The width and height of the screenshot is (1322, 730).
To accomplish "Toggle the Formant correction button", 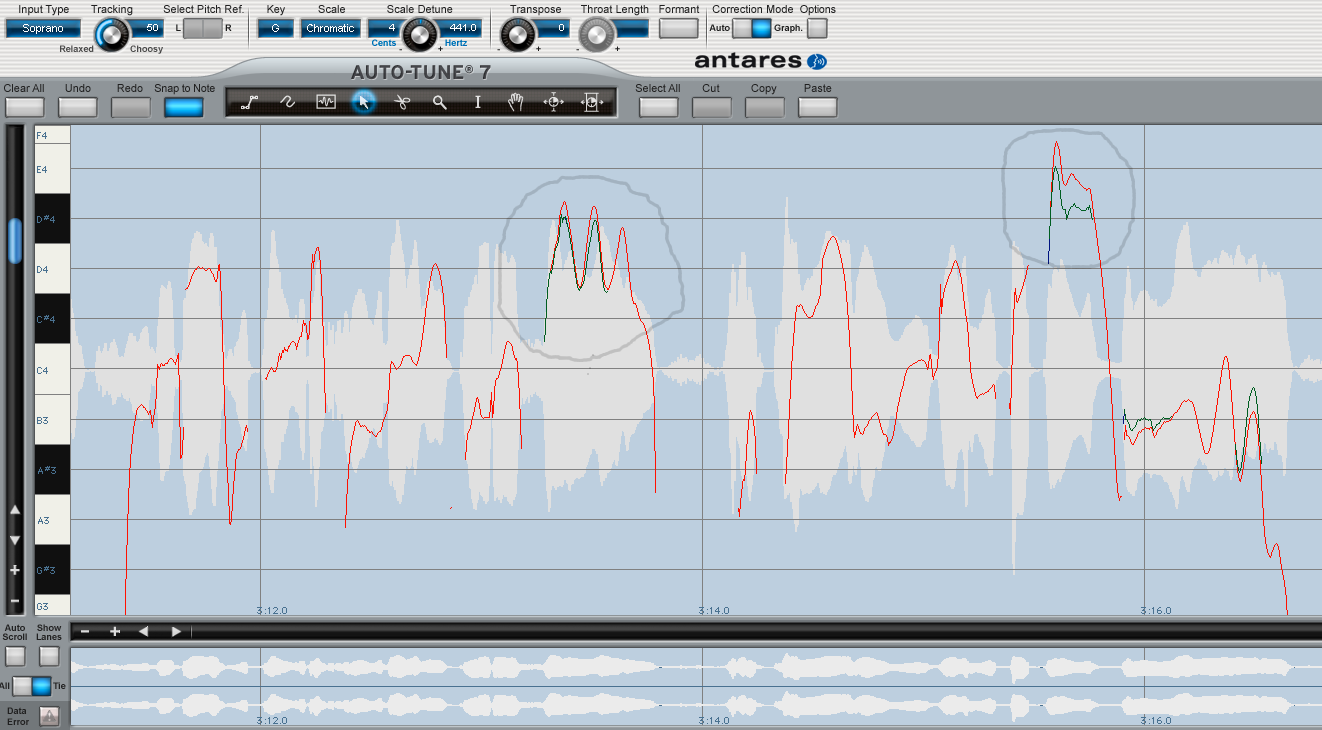I will pos(679,28).
